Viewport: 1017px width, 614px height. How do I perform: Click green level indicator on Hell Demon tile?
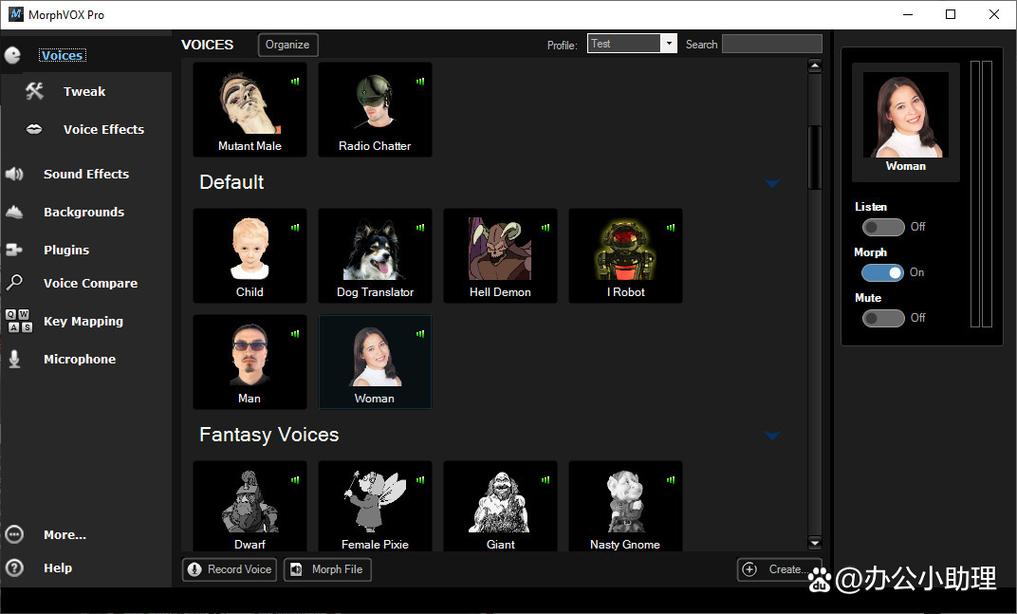pyautogui.click(x=545, y=228)
